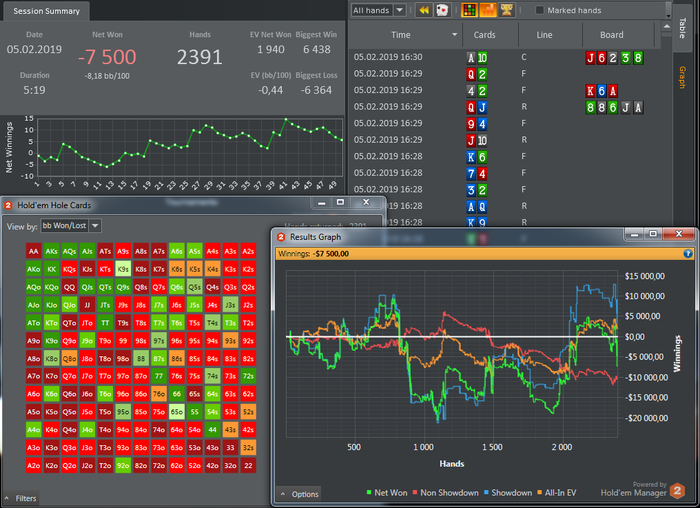Click the Time column sort arrow

(x=454, y=34)
